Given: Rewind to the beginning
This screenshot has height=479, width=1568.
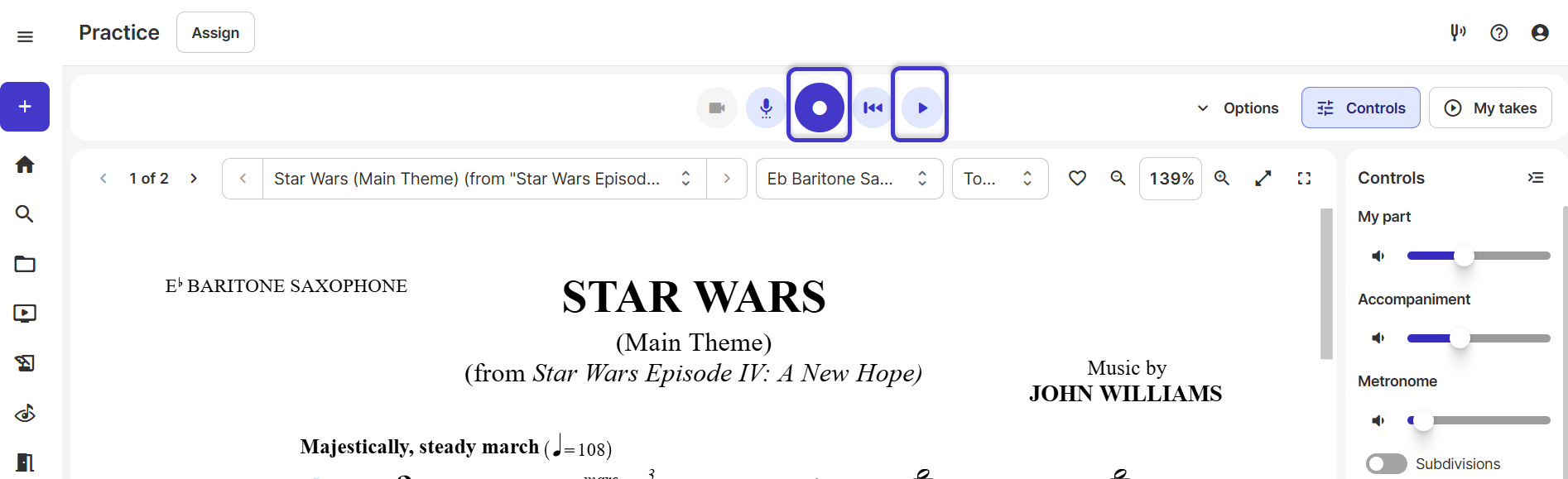Looking at the screenshot, I should click(x=873, y=108).
